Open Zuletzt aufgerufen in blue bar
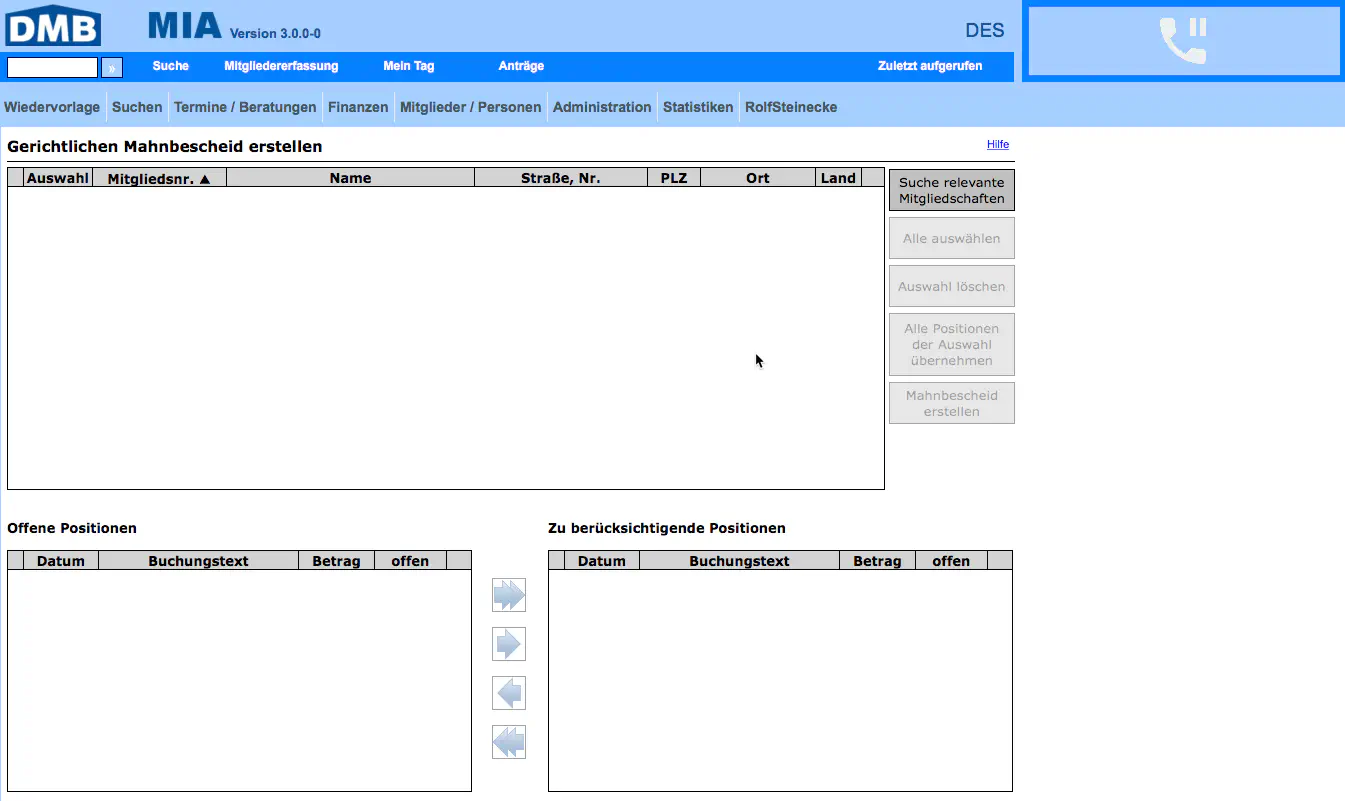The width and height of the screenshot is (1345, 801). pos(930,66)
